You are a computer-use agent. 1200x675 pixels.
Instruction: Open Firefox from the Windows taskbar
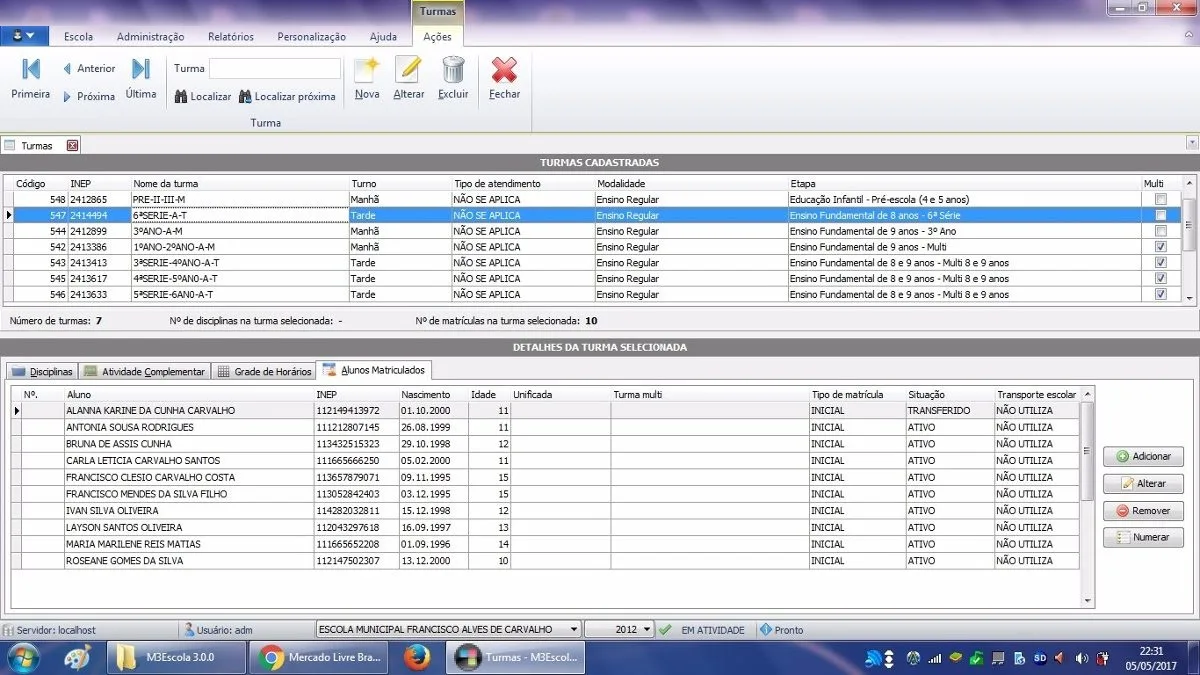click(417, 657)
